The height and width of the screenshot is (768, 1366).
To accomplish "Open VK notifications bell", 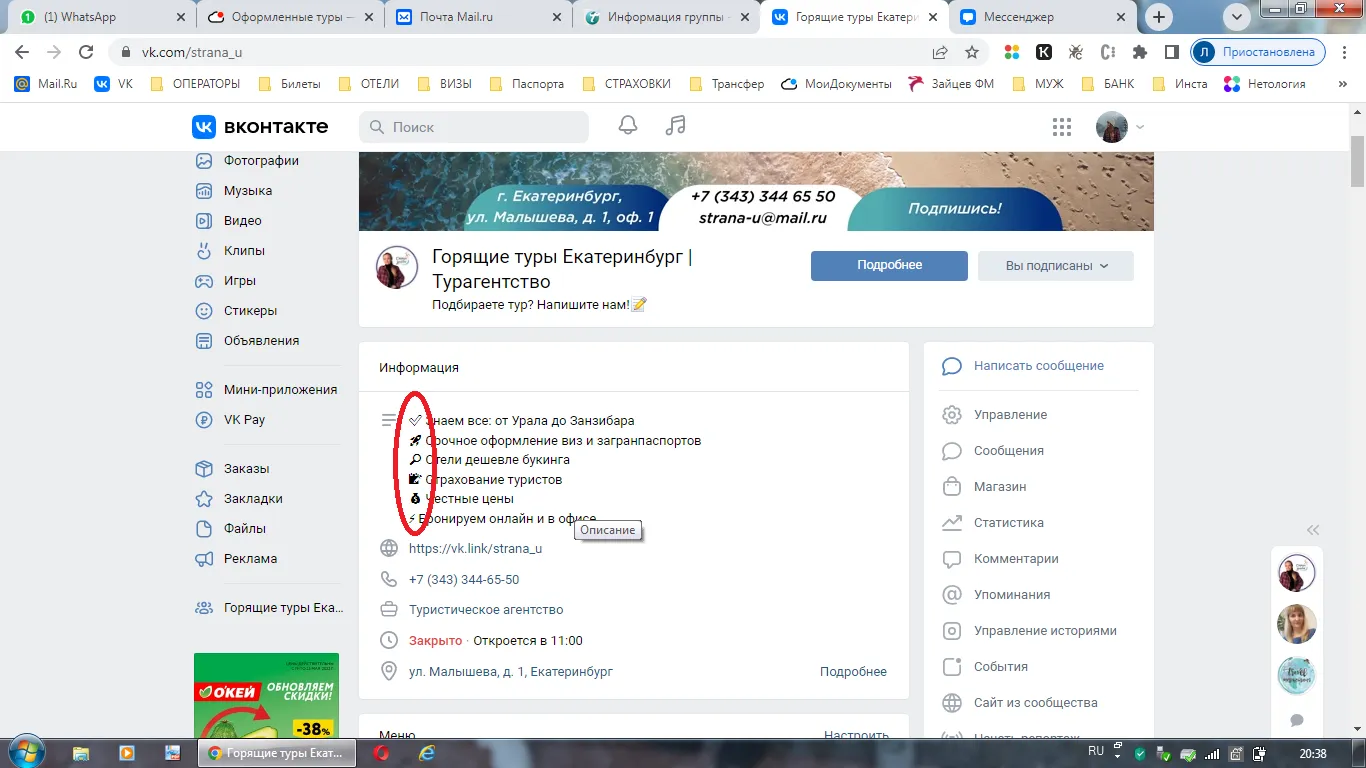I will pos(628,126).
